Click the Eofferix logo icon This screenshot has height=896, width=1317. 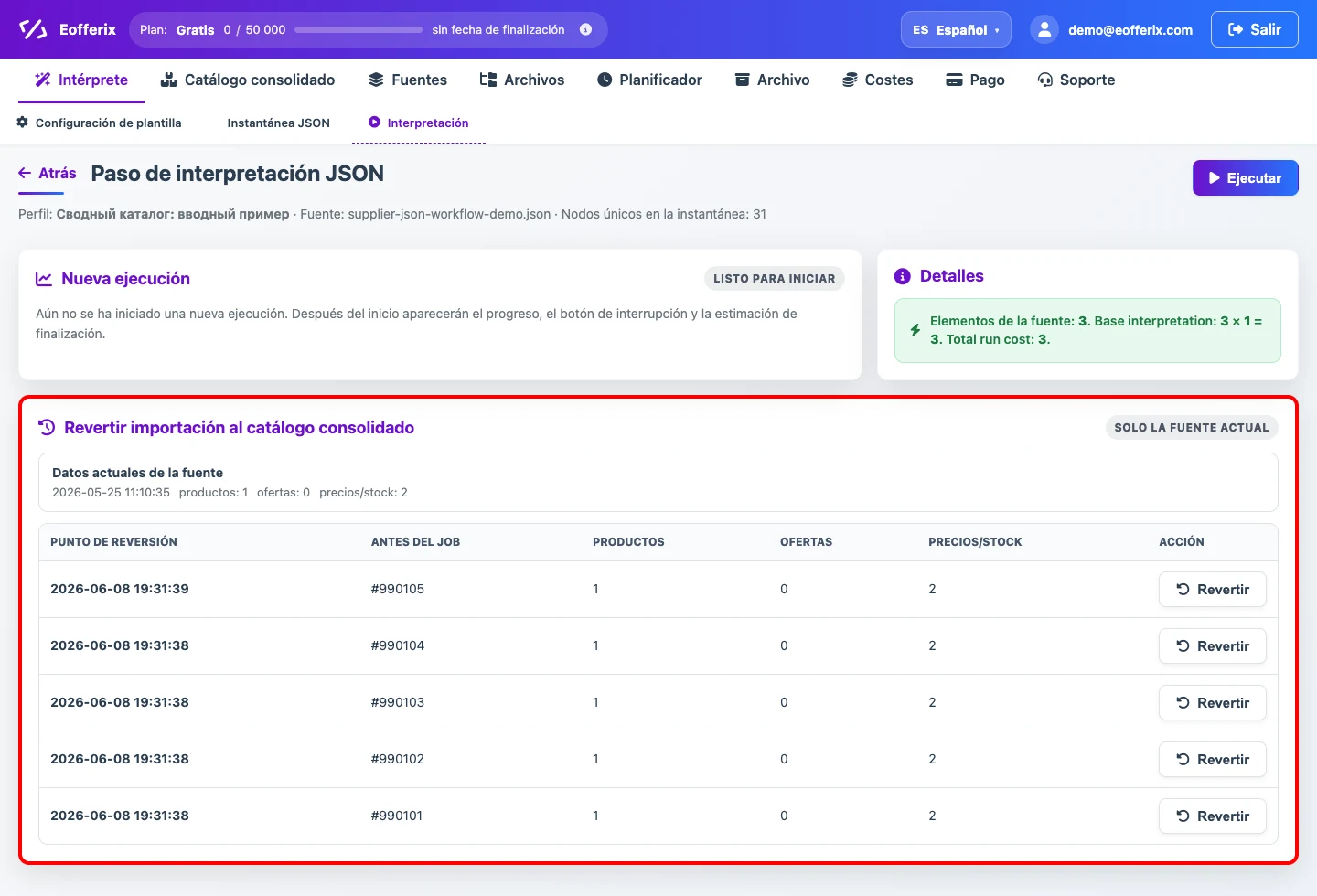pyautogui.click(x=33, y=29)
